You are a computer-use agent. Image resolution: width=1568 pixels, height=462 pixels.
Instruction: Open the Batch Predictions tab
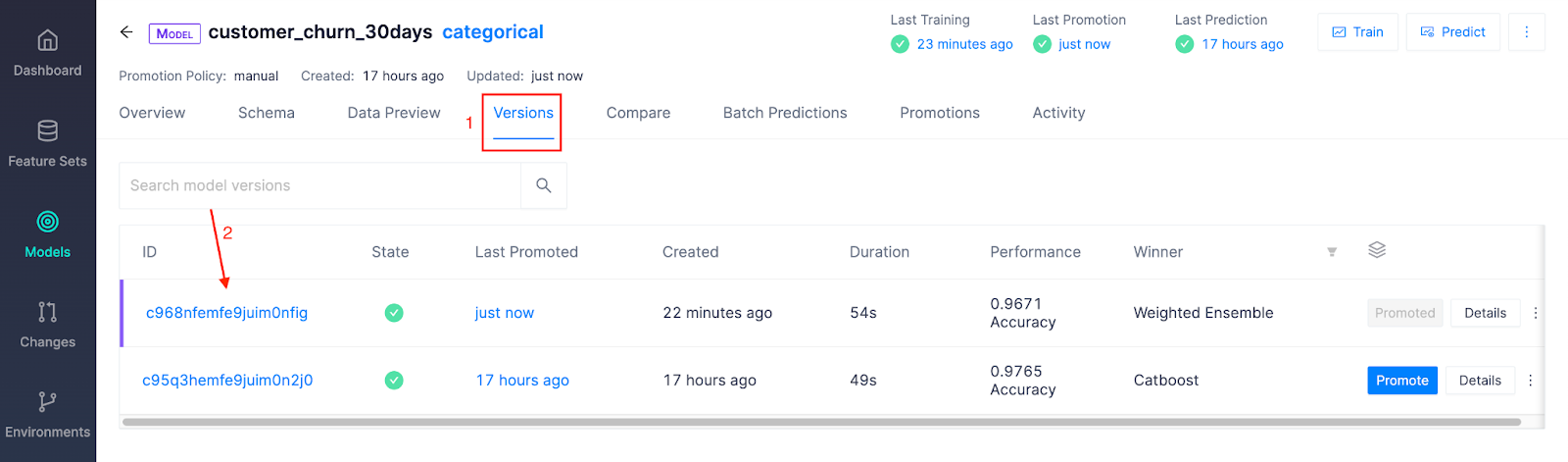pos(784,113)
